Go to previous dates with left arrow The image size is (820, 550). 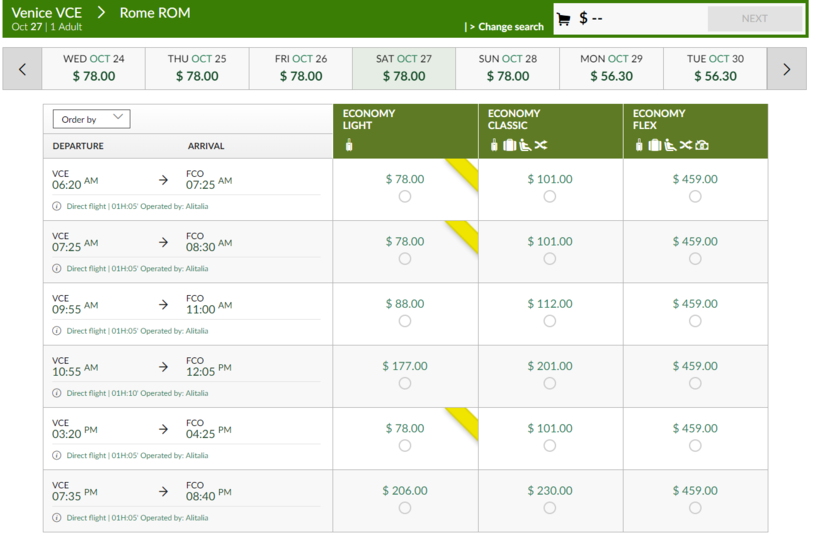[22, 69]
